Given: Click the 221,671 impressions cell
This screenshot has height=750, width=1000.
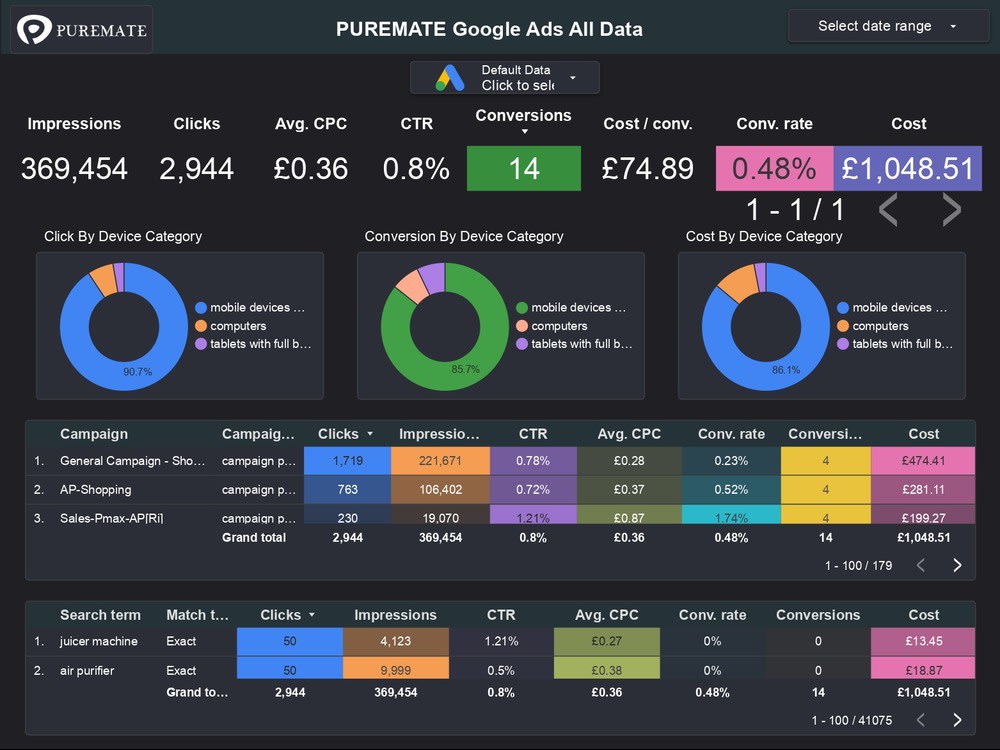Looking at the screenshot, I should (x=440, y=460).
